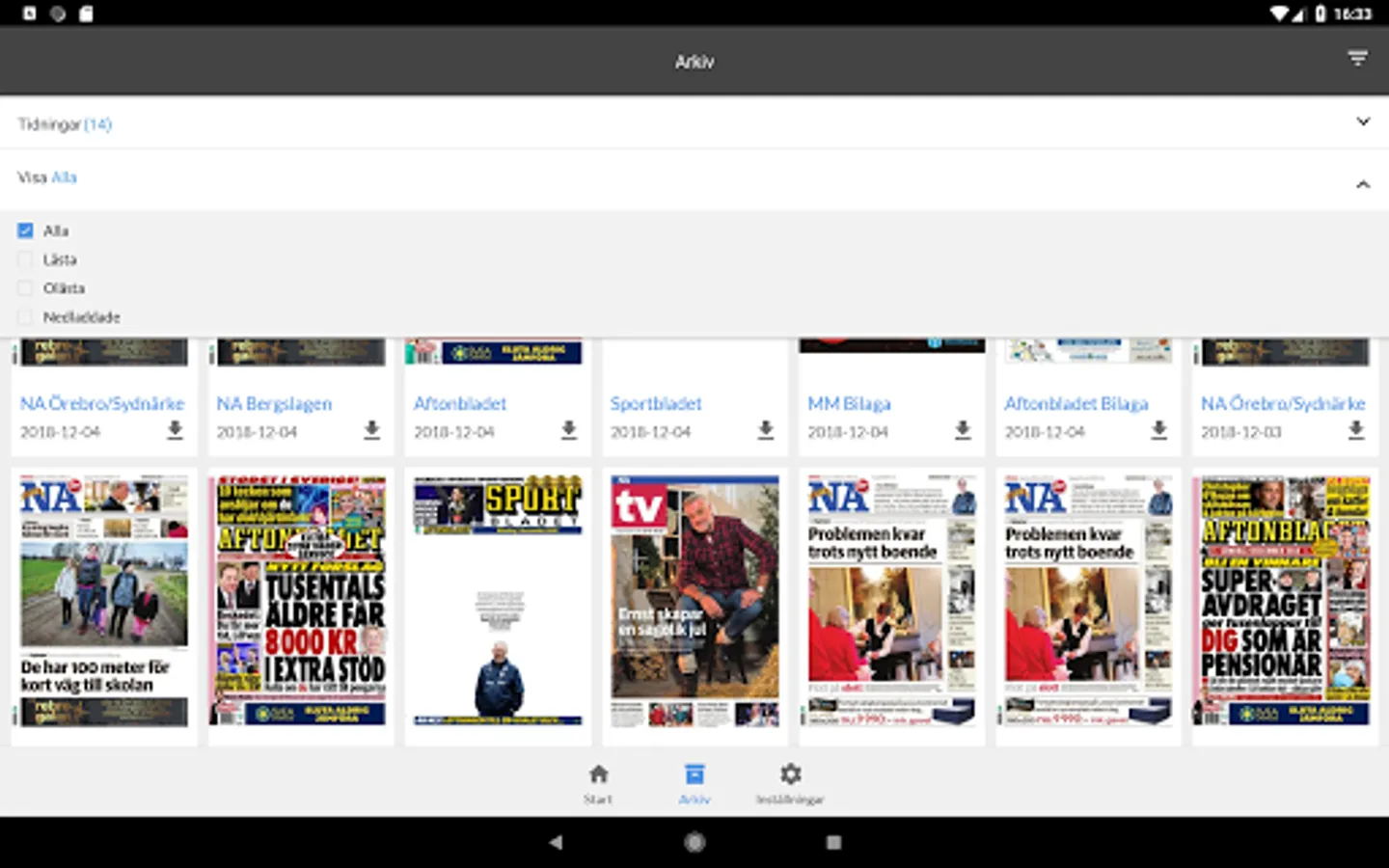Image resolution: width=1389 pixels, height=868 pixels.
Task: Download Aftonbladet Bilaga 2018-12-04 issue
Action: [1159, 430]
